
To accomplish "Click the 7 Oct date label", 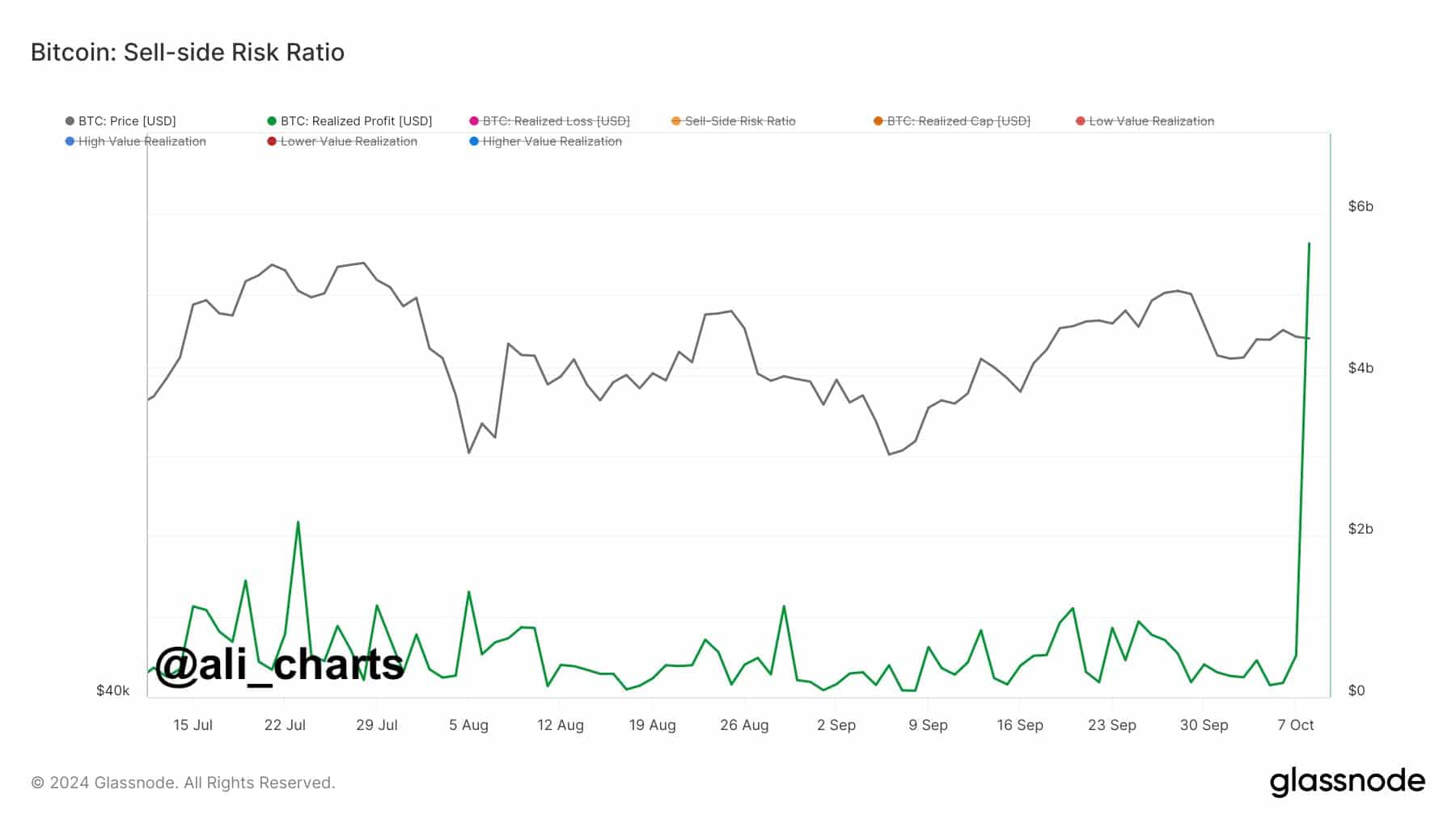I will (x=1296, y=725).
